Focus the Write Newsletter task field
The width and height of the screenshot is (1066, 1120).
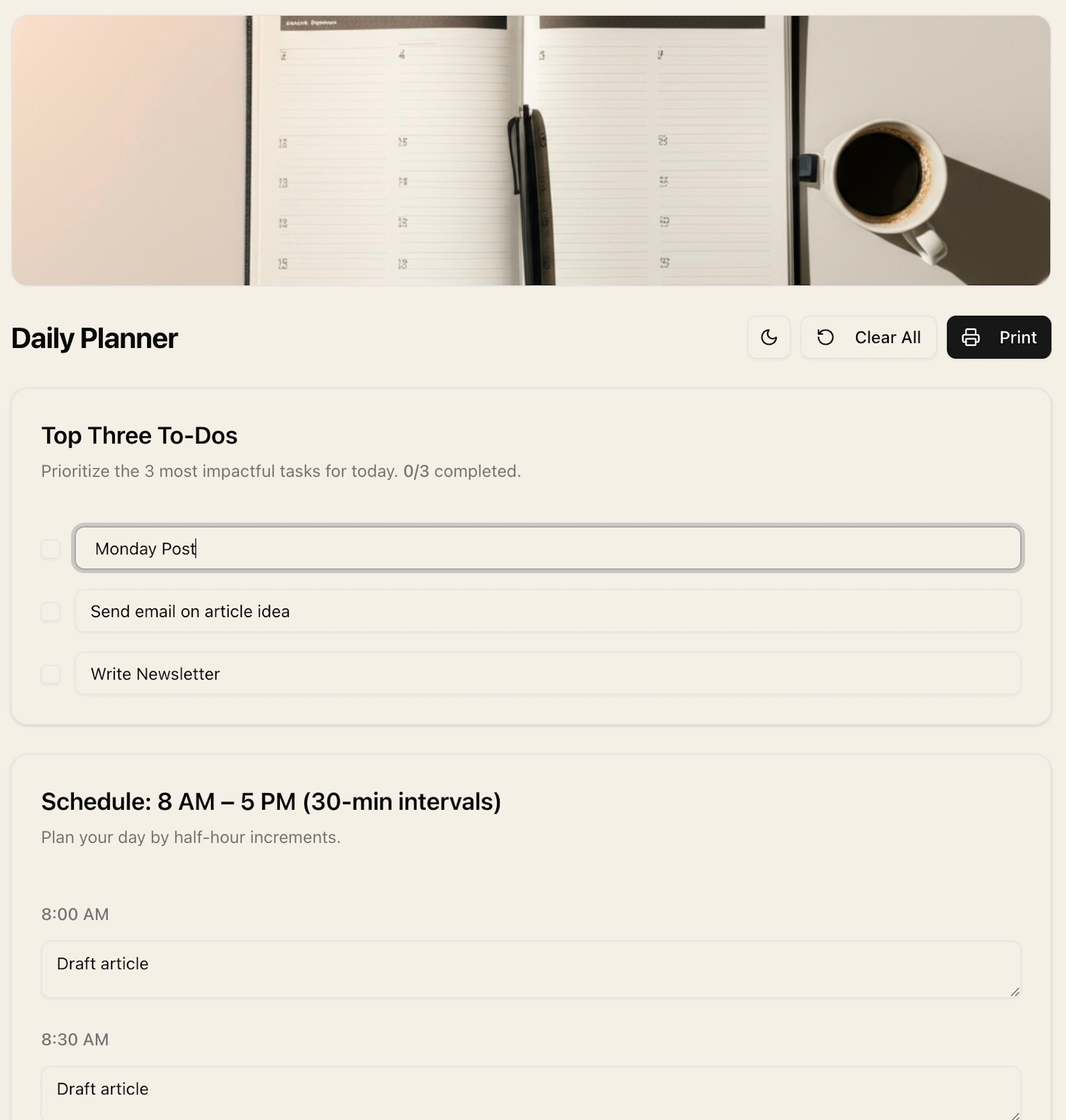(548, 674)
